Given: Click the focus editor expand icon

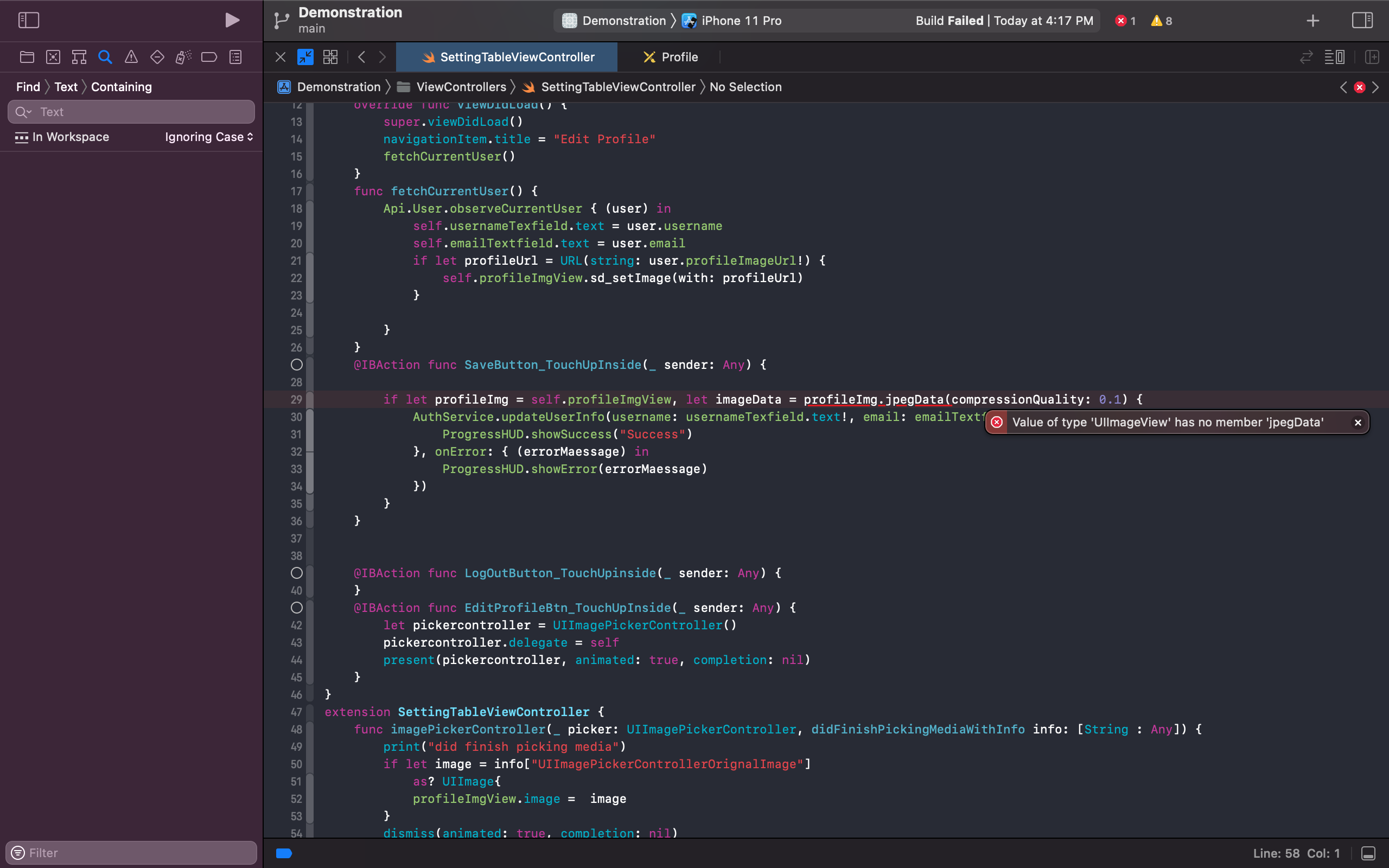Looking at the screenshot, I should (x=305, y=57).
